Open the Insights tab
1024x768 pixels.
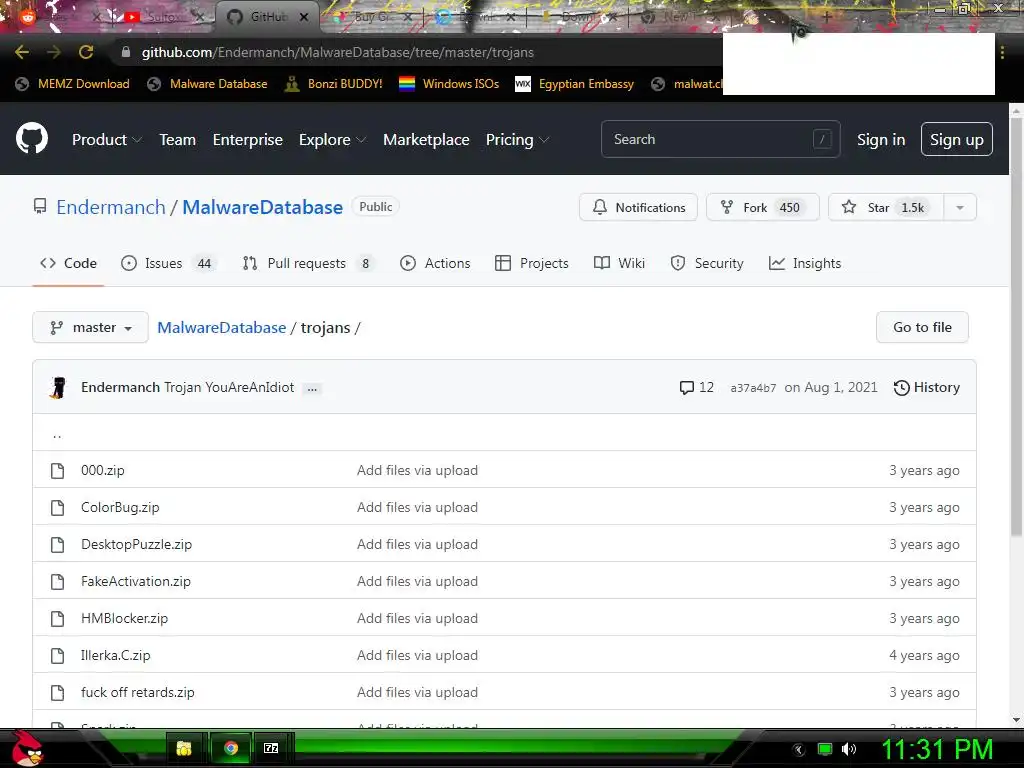click(805, 263)
